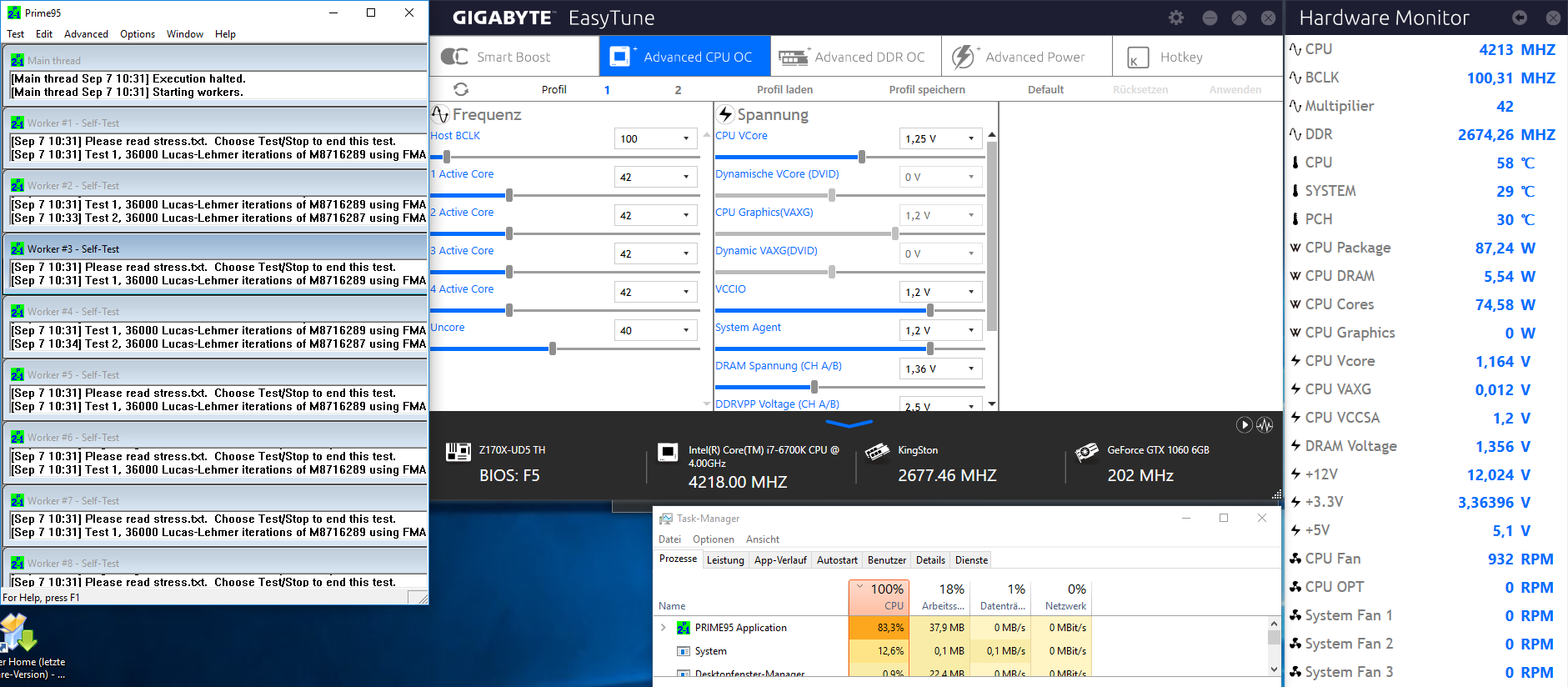Screen dimensions: 1568x687
Task: Click the Default button in EasyTune
Action: tap(1045, 89)
